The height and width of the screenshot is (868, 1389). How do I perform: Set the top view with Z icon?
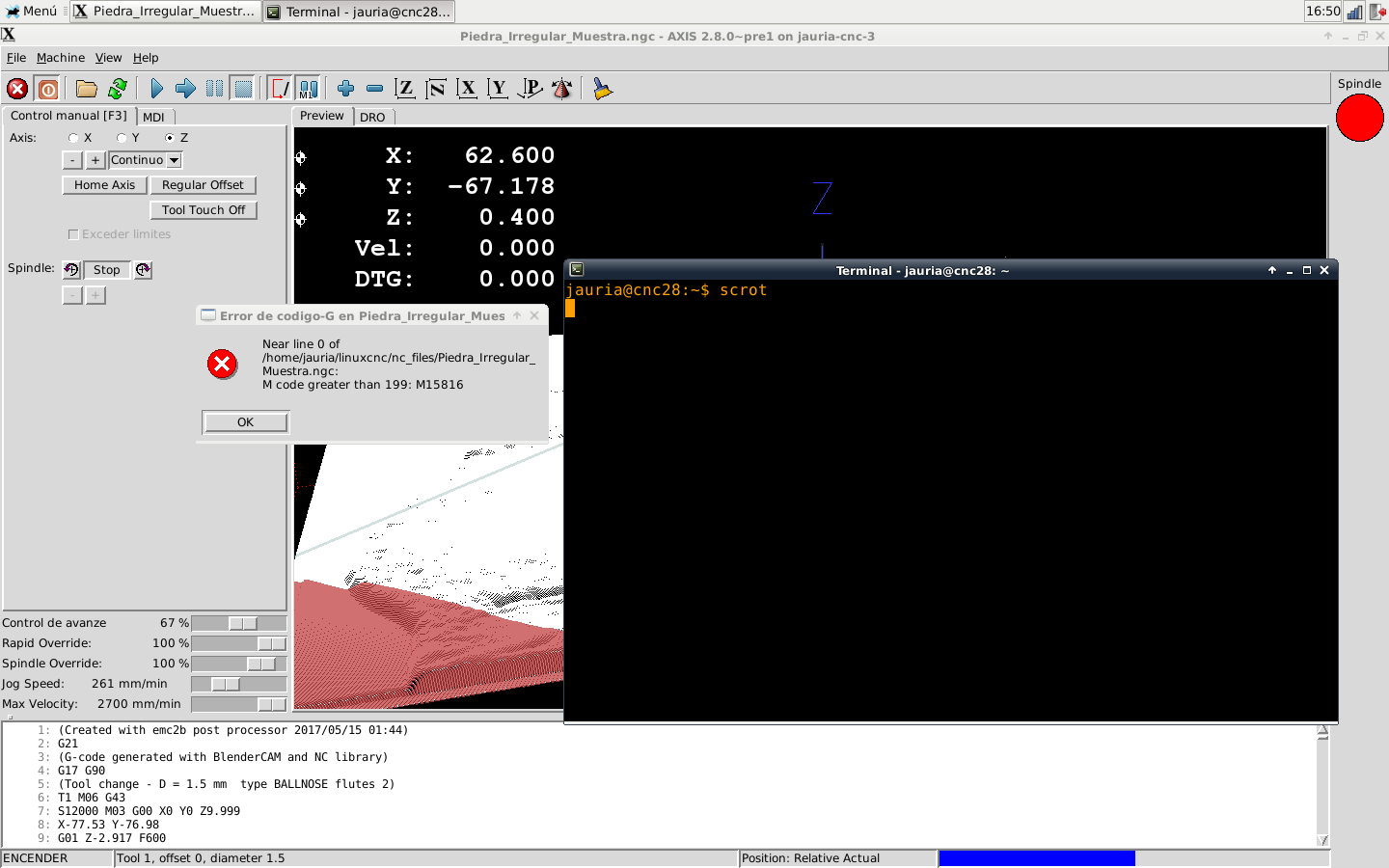click(x=405, y=89)
